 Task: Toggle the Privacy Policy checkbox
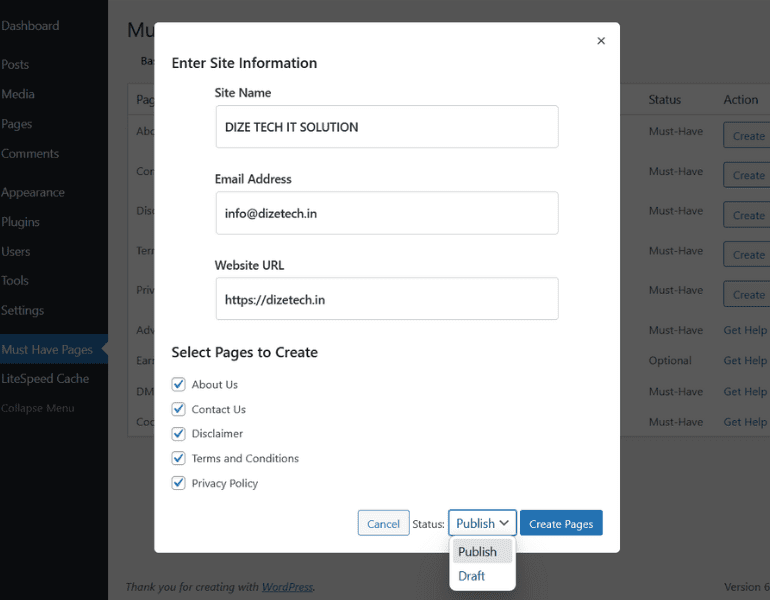coord(179,483)
